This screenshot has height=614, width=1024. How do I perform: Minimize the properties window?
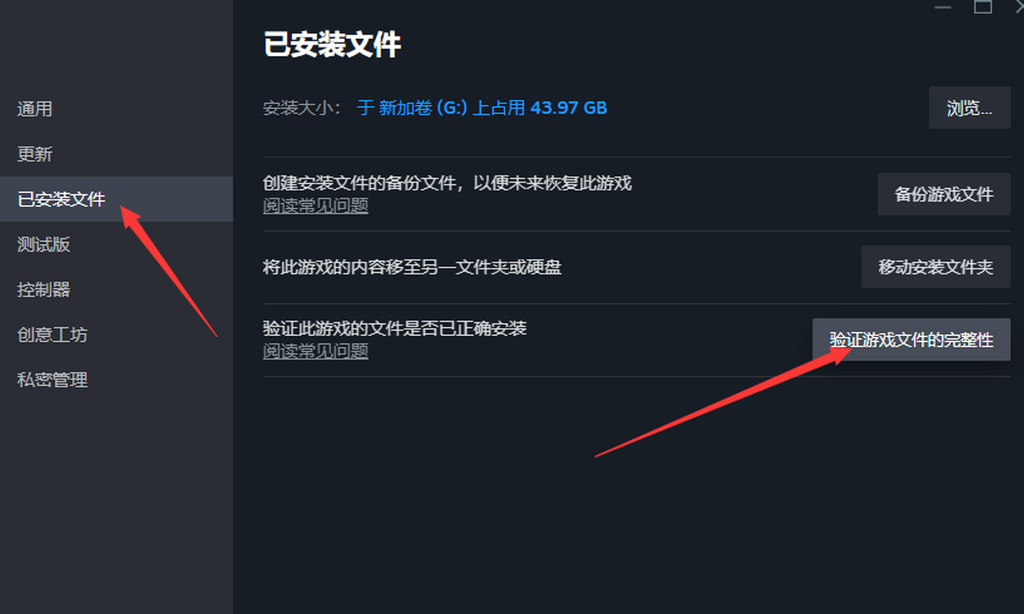tap(942, 7)
